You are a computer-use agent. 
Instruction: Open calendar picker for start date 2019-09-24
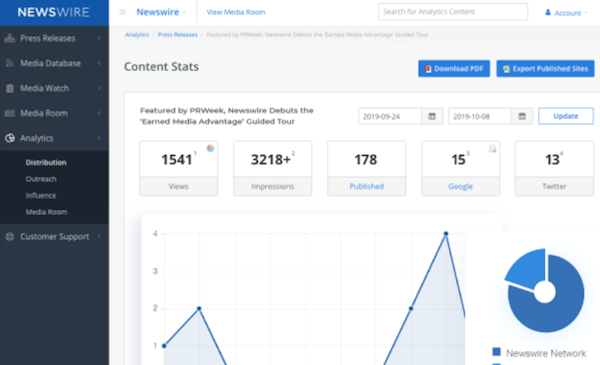click(432, 116)
